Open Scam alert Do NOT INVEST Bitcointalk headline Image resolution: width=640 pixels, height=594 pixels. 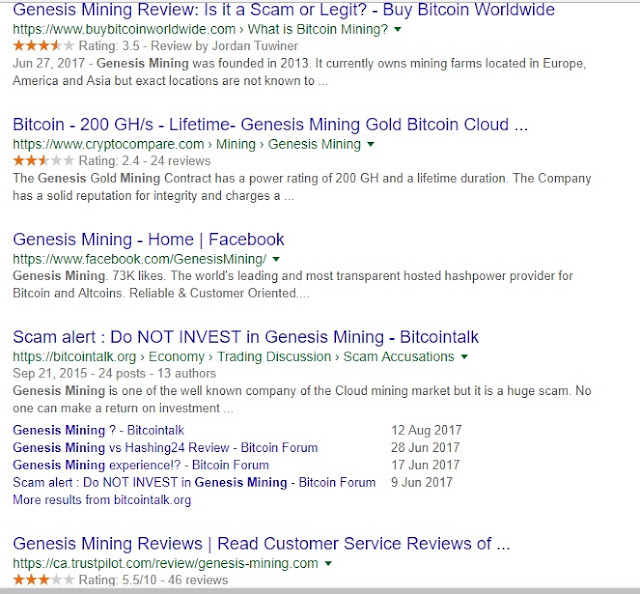pos(246,337)
